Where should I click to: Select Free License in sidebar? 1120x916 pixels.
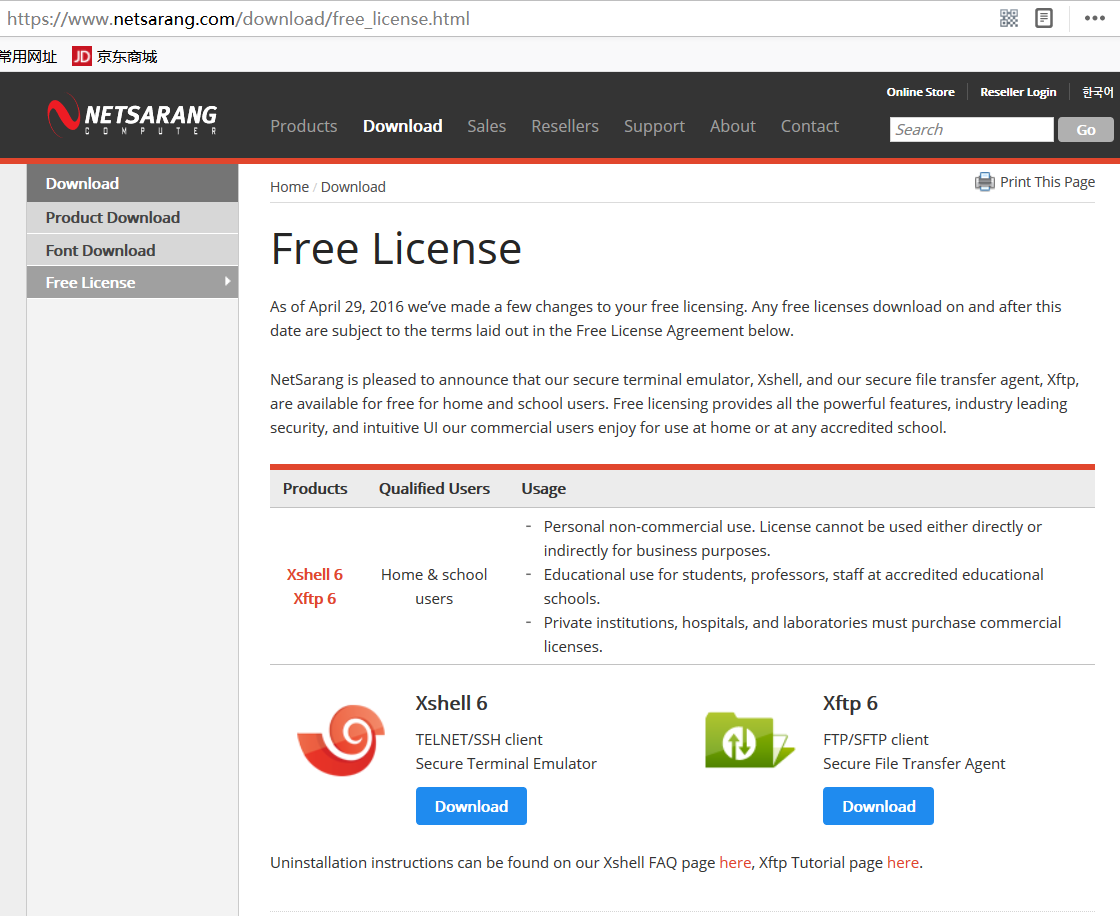click(132, 282)
